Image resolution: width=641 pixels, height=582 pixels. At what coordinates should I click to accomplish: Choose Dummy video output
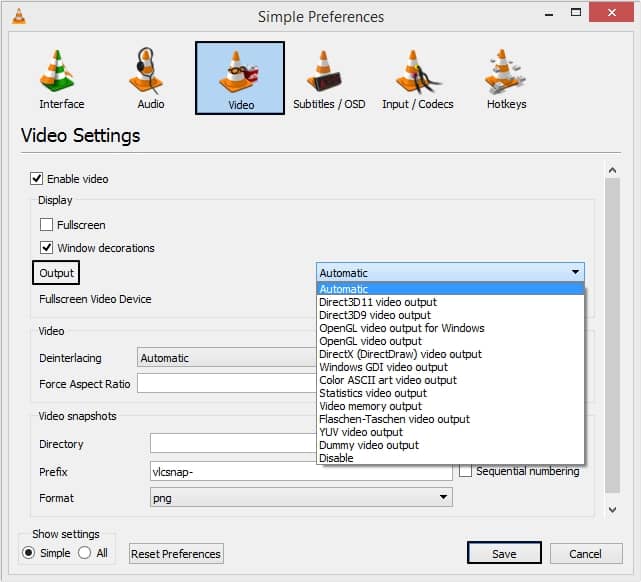coord(450,445)
